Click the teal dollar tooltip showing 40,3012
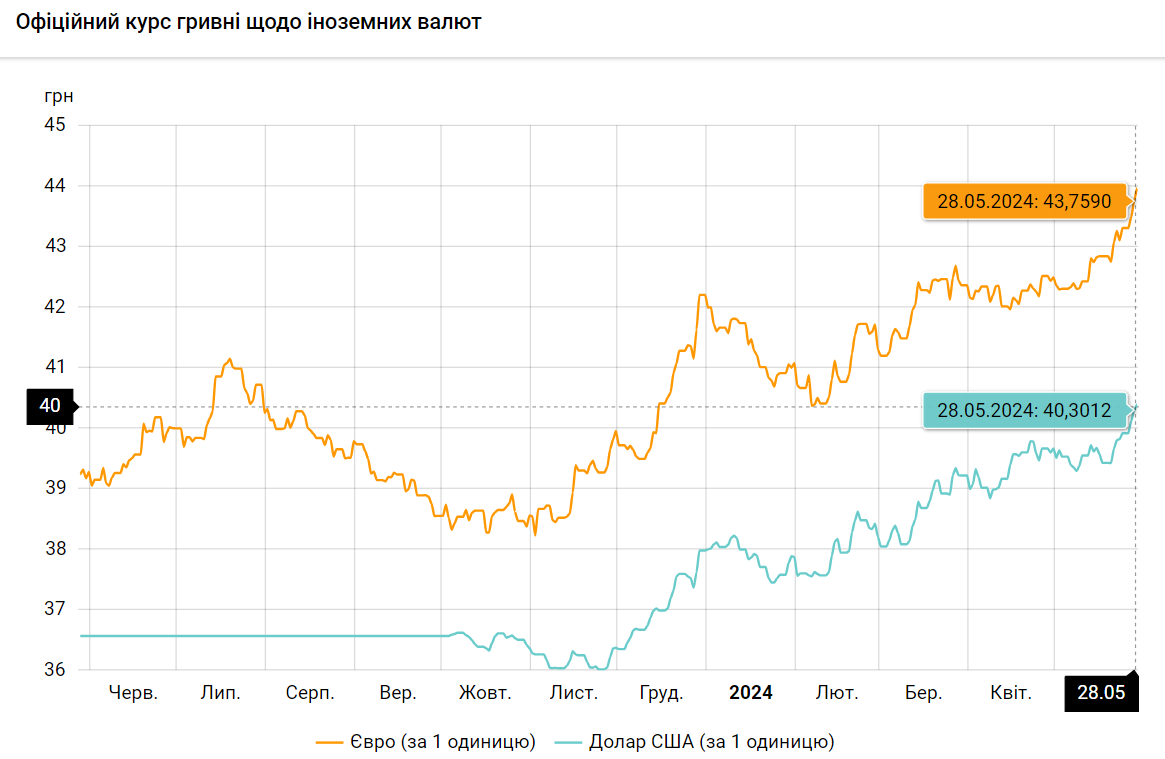The height and width of the screenshot is (759, 1165). click(x=1024, y=410)
